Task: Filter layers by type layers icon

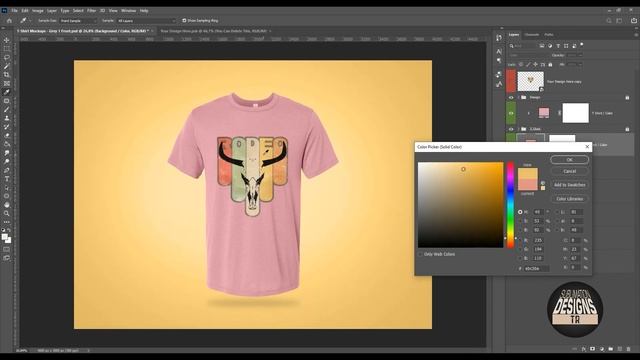Action: tap(558, 46)
